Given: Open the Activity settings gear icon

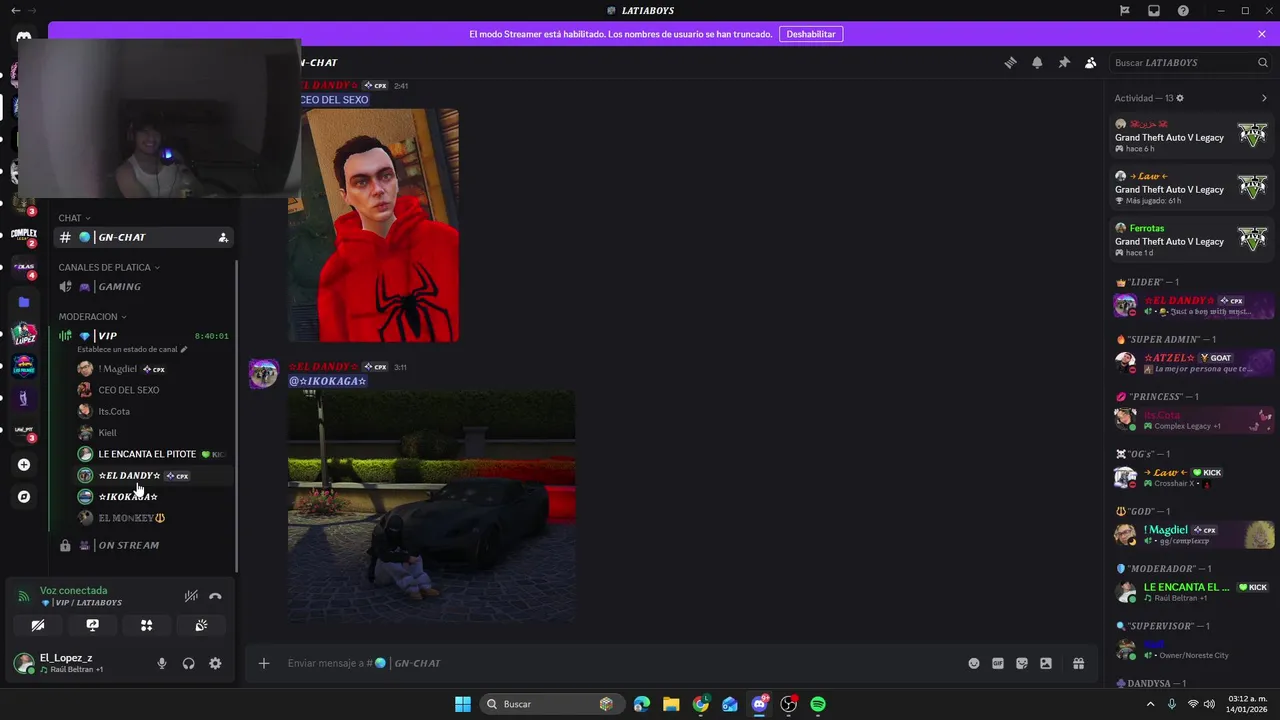Looking at the screenshot, I should pyautogui.click(x=1180, y=98).
